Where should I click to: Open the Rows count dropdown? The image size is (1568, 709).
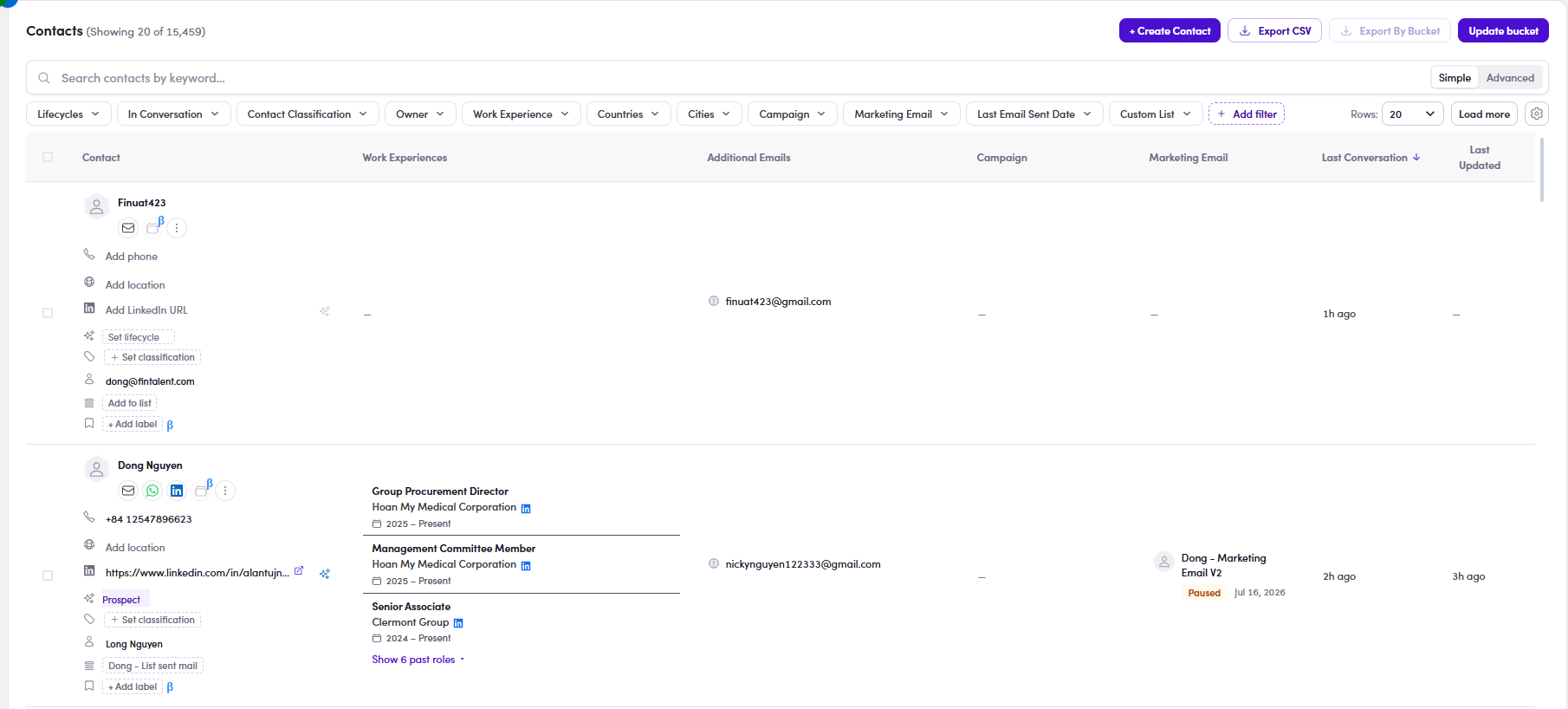coord(1412,114)
